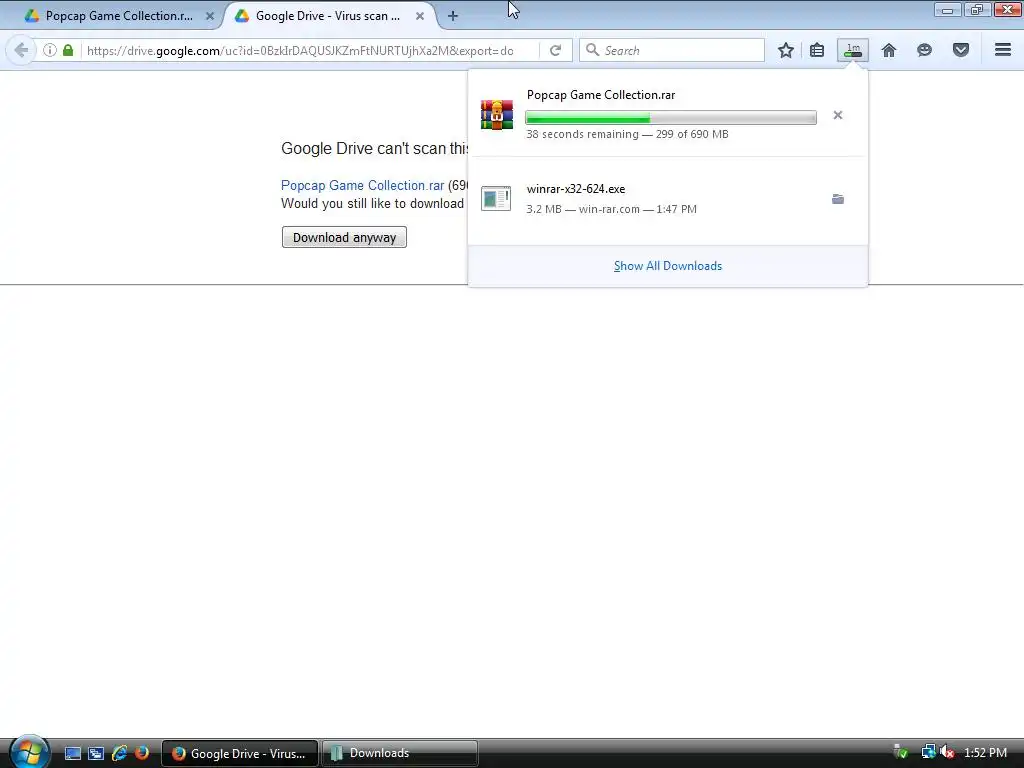The width and height of the screenshot is (1024, 768).
Task: Click Switch between windows quick launch icon
Action: [x=96, y=753]
